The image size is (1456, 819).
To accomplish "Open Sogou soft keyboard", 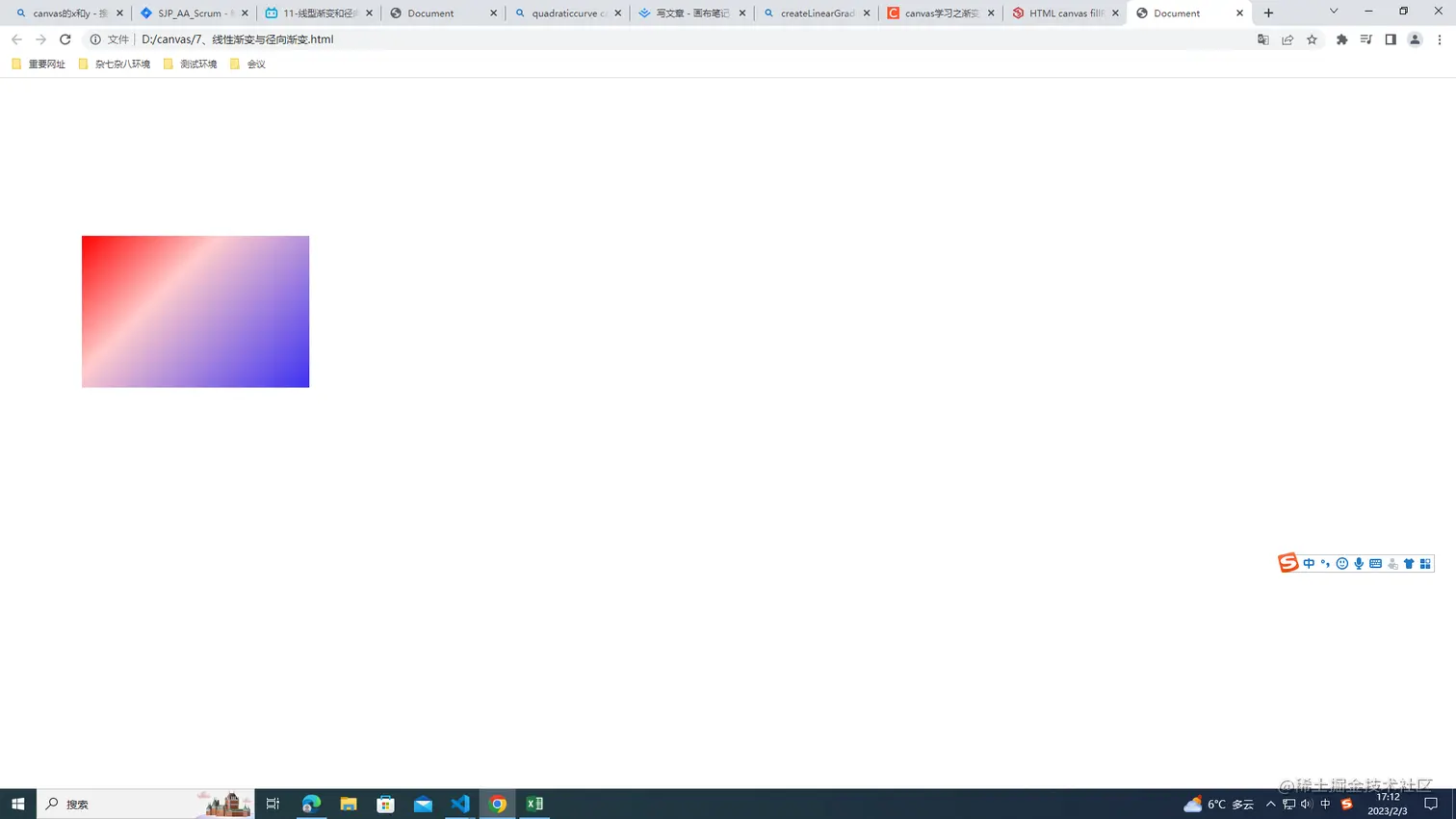I will tap(1375, 564).
